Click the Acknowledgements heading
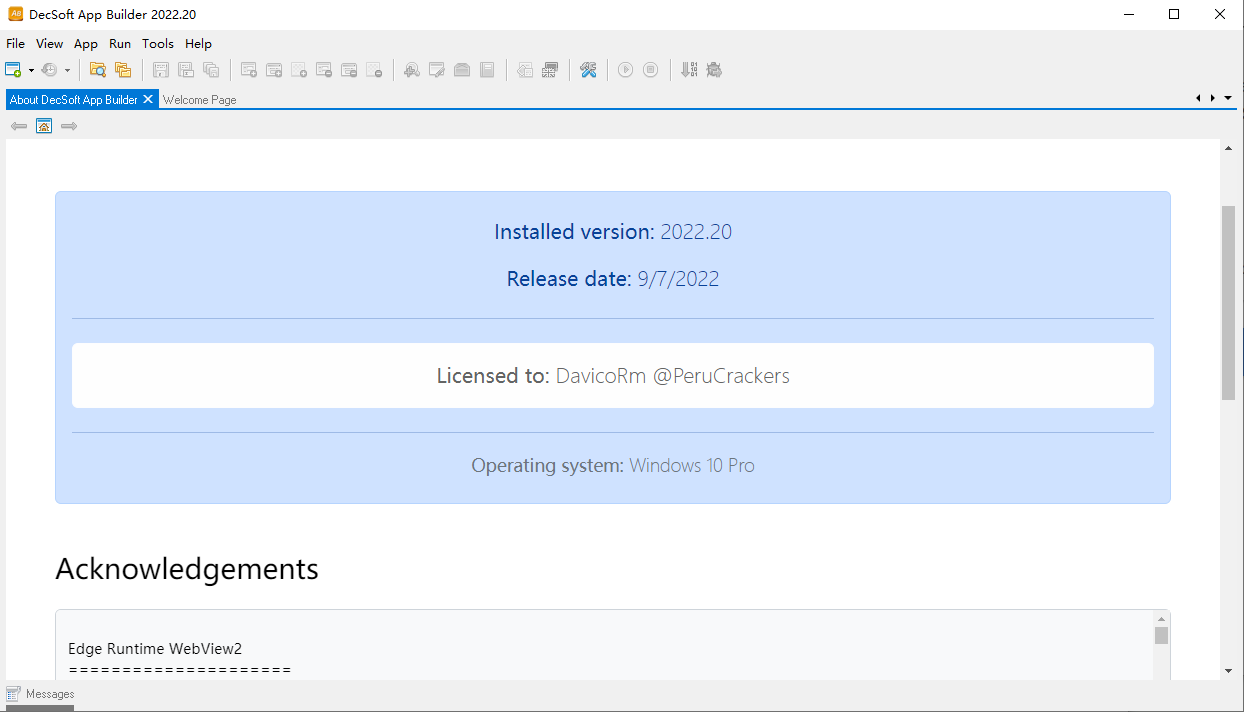This screenshot has height=712, width=1244. coord(187,569)
